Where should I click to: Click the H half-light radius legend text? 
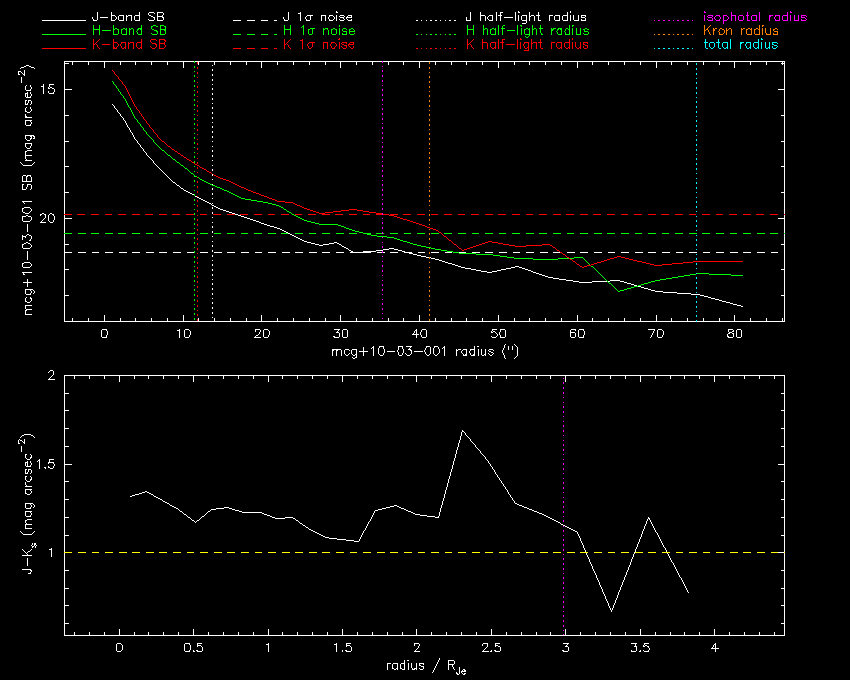tap(527, 30)
